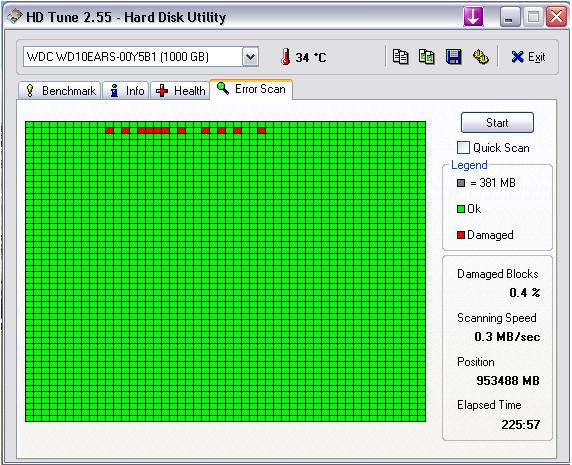Minimize the HD Tune window
The height and width of the screenshot is (465, 572).
tap(510, 17)
